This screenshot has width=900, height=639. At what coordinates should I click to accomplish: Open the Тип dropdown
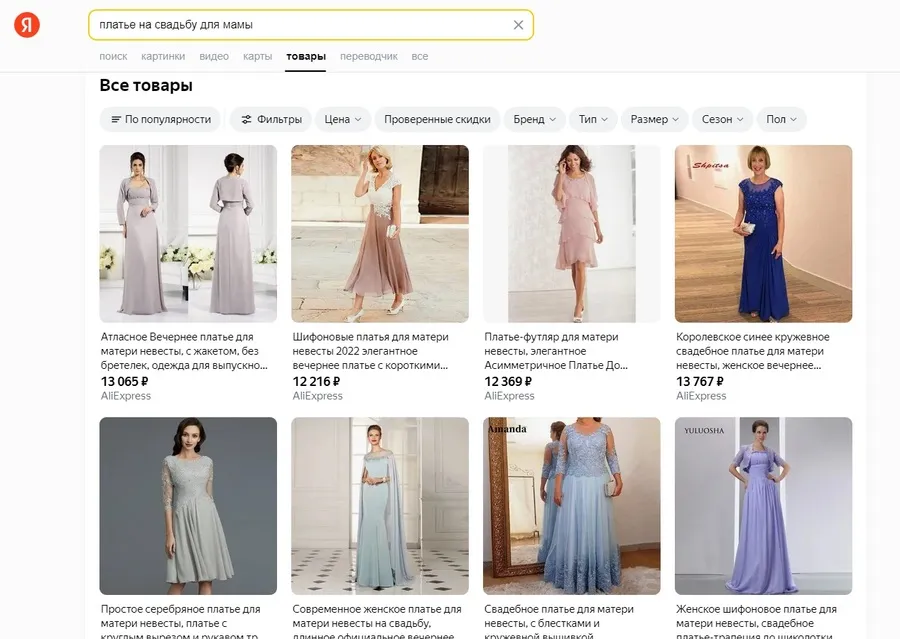[594, 119]
